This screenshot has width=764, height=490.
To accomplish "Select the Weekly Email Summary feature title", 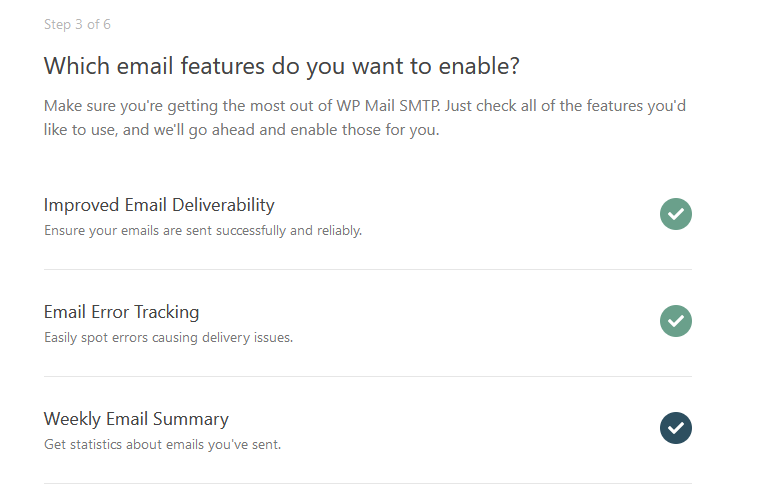I will click(136, 419).
